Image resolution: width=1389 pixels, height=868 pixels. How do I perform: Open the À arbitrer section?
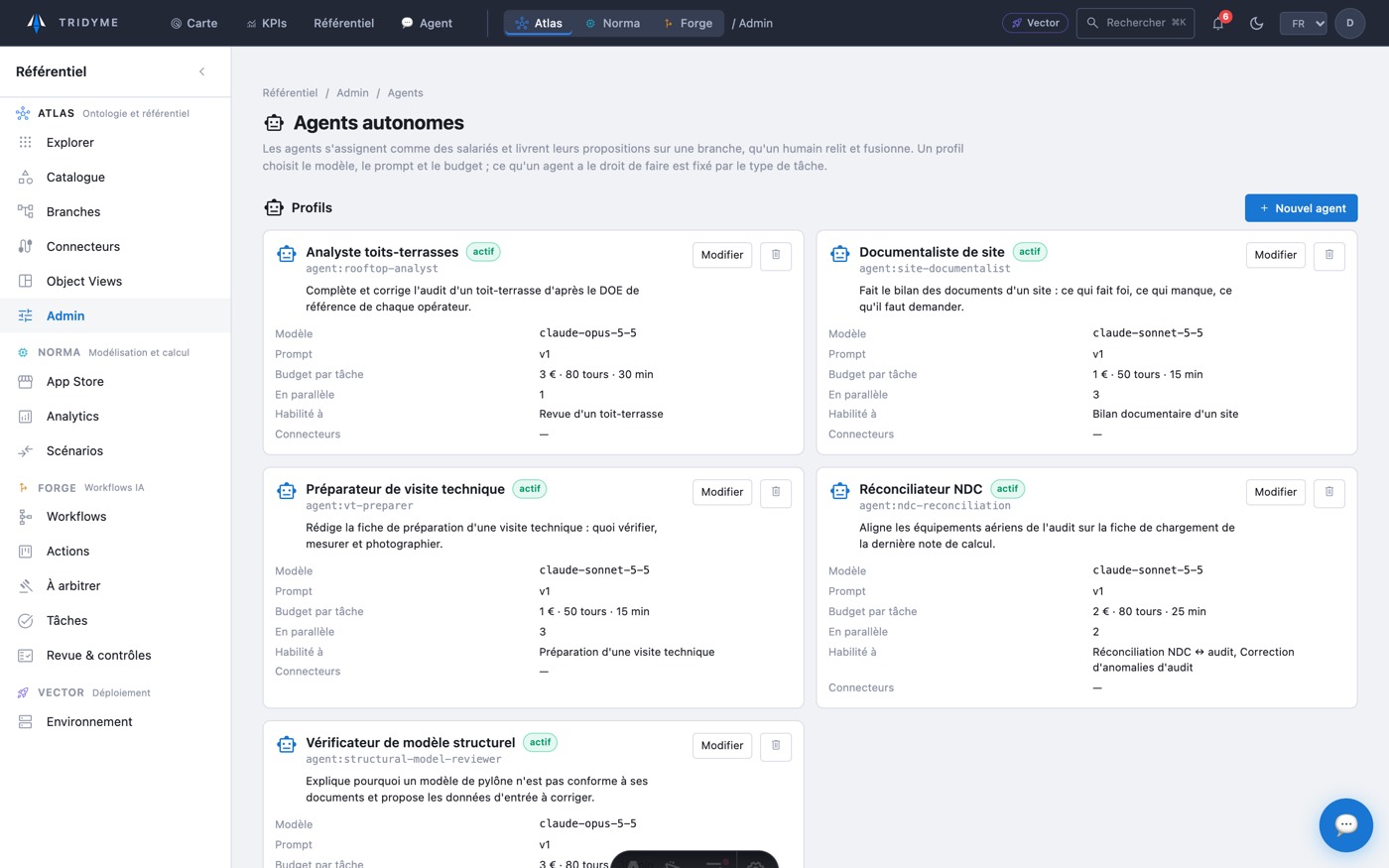pos(115,585)
